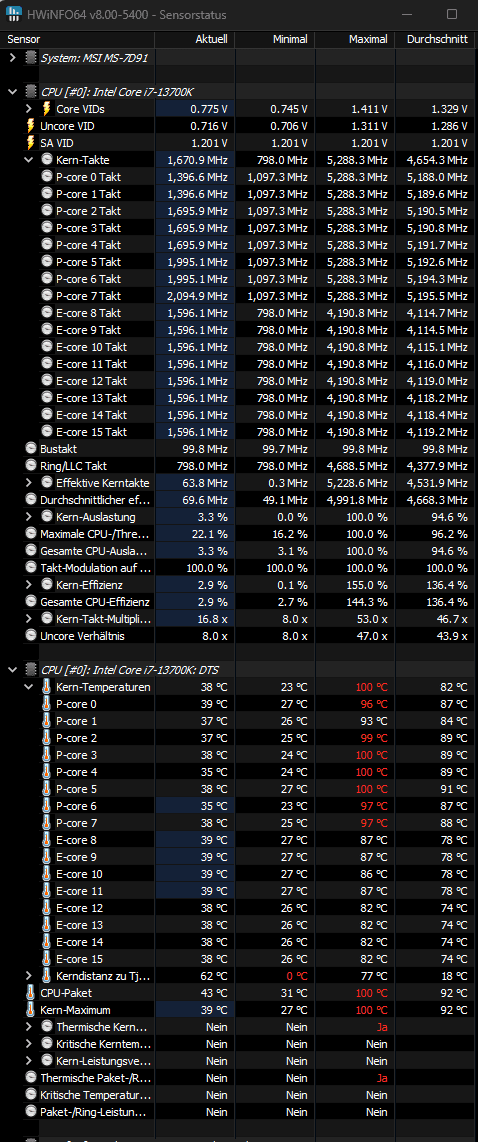Select the temperature row E-core 14

[x=239, y=942]
